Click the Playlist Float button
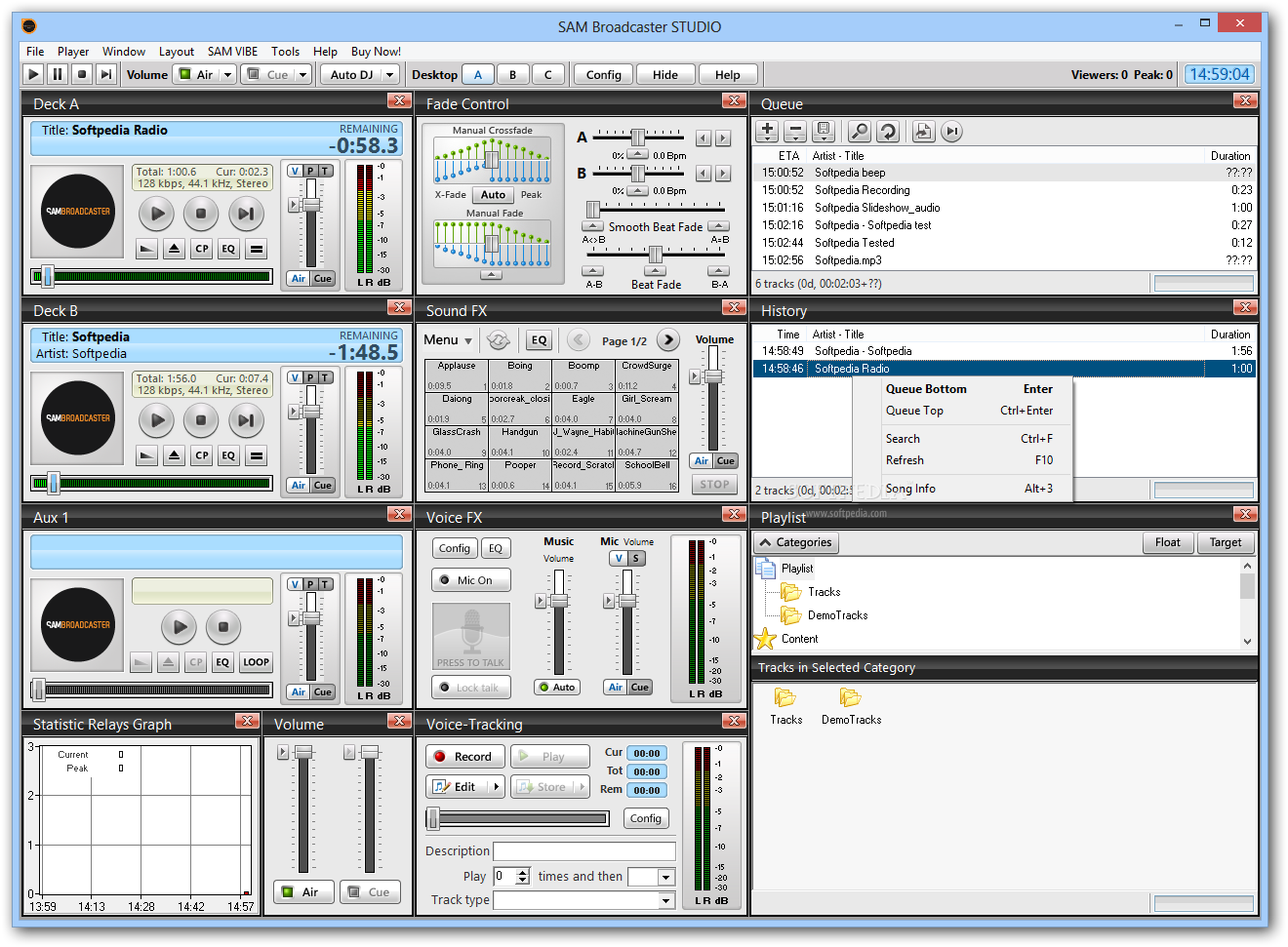The width and height of the screenshot is (1288, 947). (1168, 542)
